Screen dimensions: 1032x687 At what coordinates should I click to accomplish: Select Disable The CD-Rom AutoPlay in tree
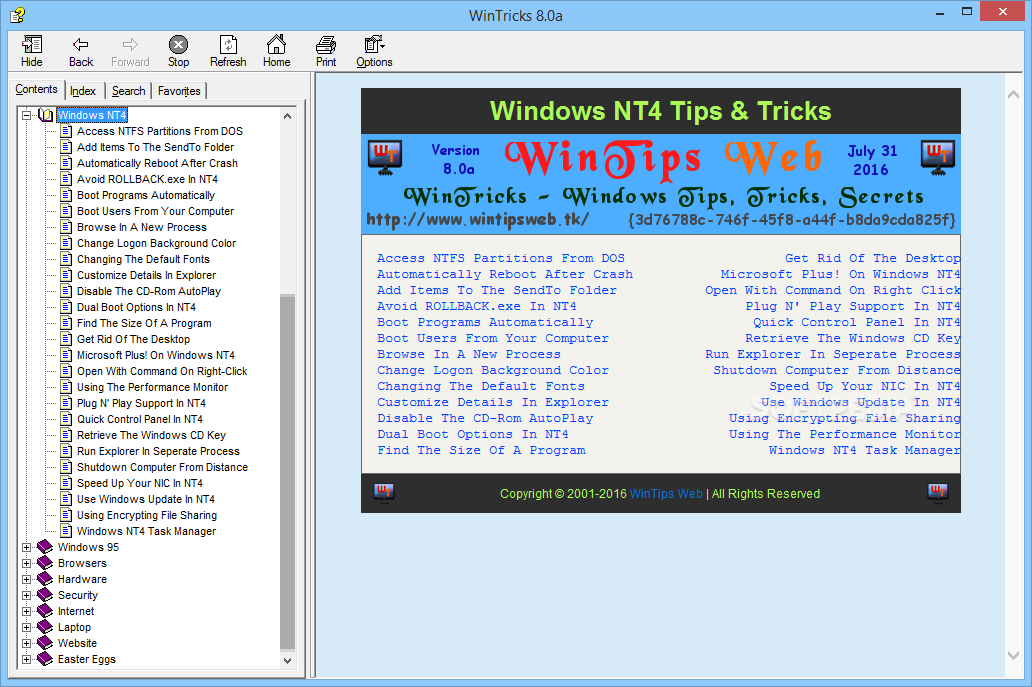(149, 291)
